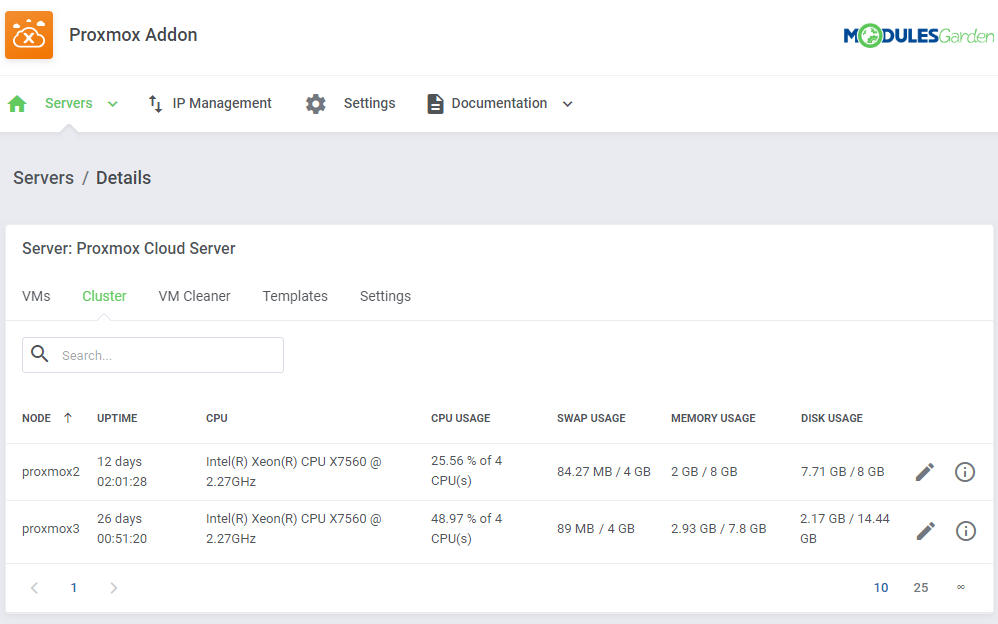Click memory value 2.93 GB / 7.8 GB

coord(719,528)
